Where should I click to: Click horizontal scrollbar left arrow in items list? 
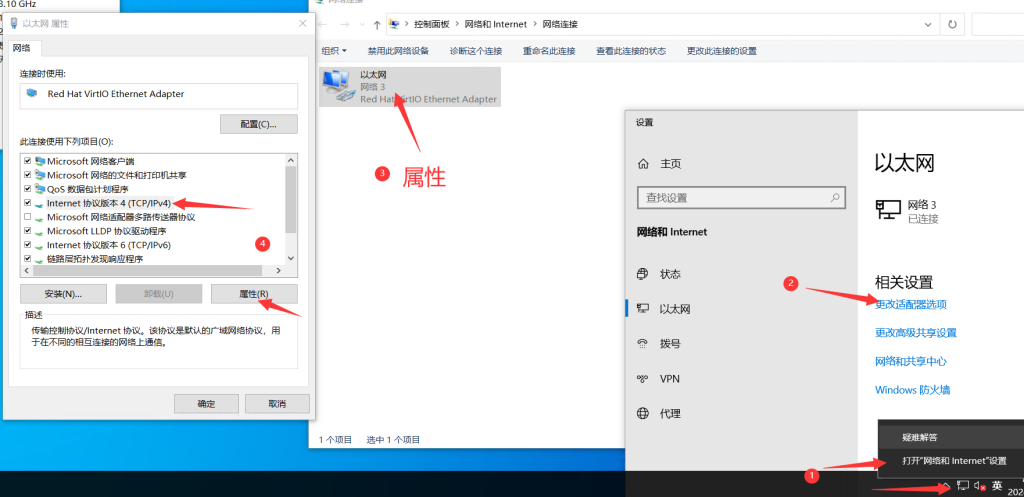pyautogui.click(x=27, y=270)
